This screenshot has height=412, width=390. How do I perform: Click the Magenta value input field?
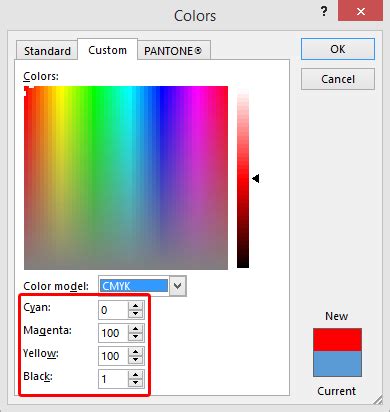[113, 333]
